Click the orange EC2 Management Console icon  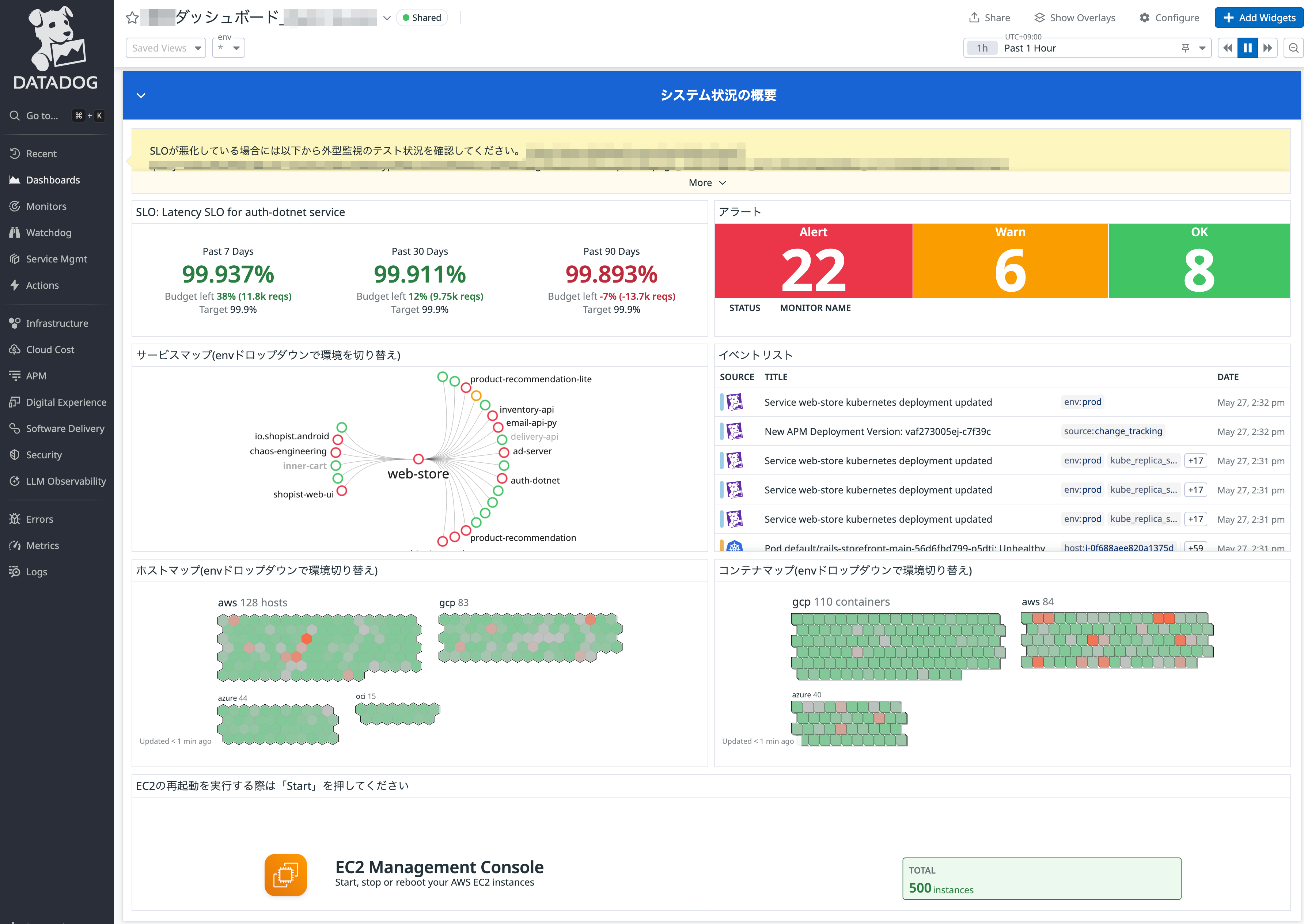click(285, 875)
